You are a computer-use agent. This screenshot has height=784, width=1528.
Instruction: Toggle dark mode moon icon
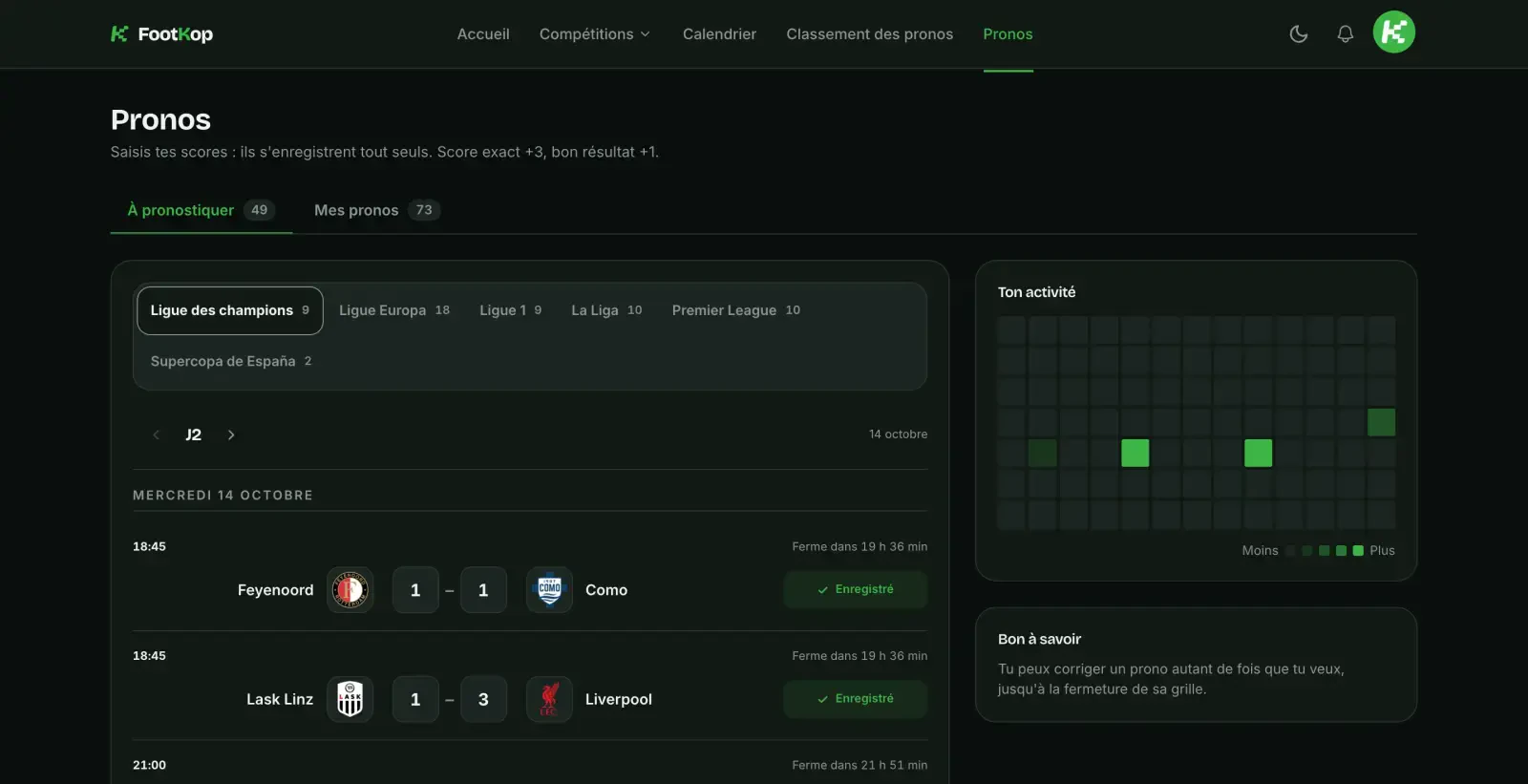pyautogui.click(x=1299, y=34)
